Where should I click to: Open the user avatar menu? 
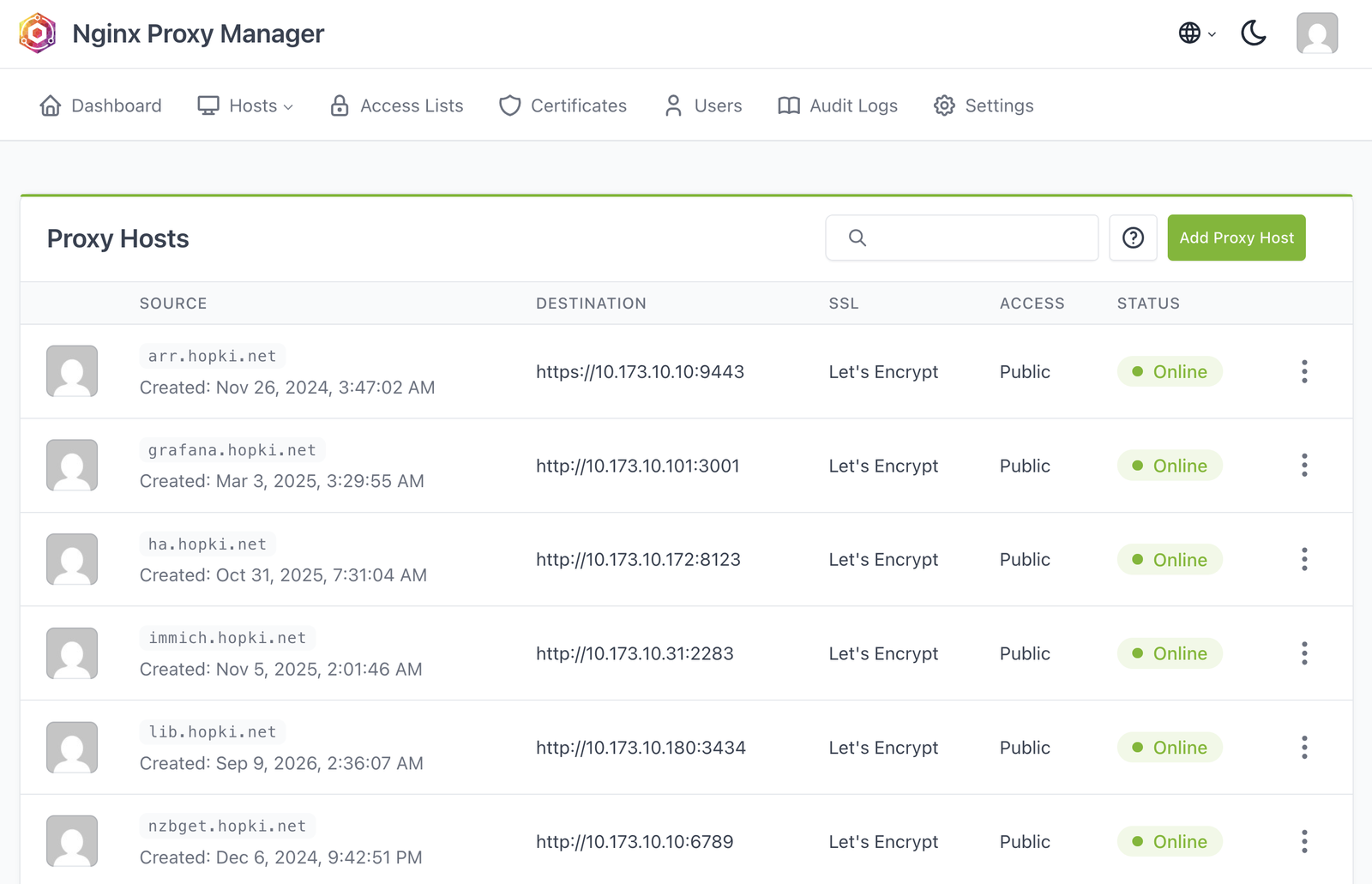[1317, 33]
